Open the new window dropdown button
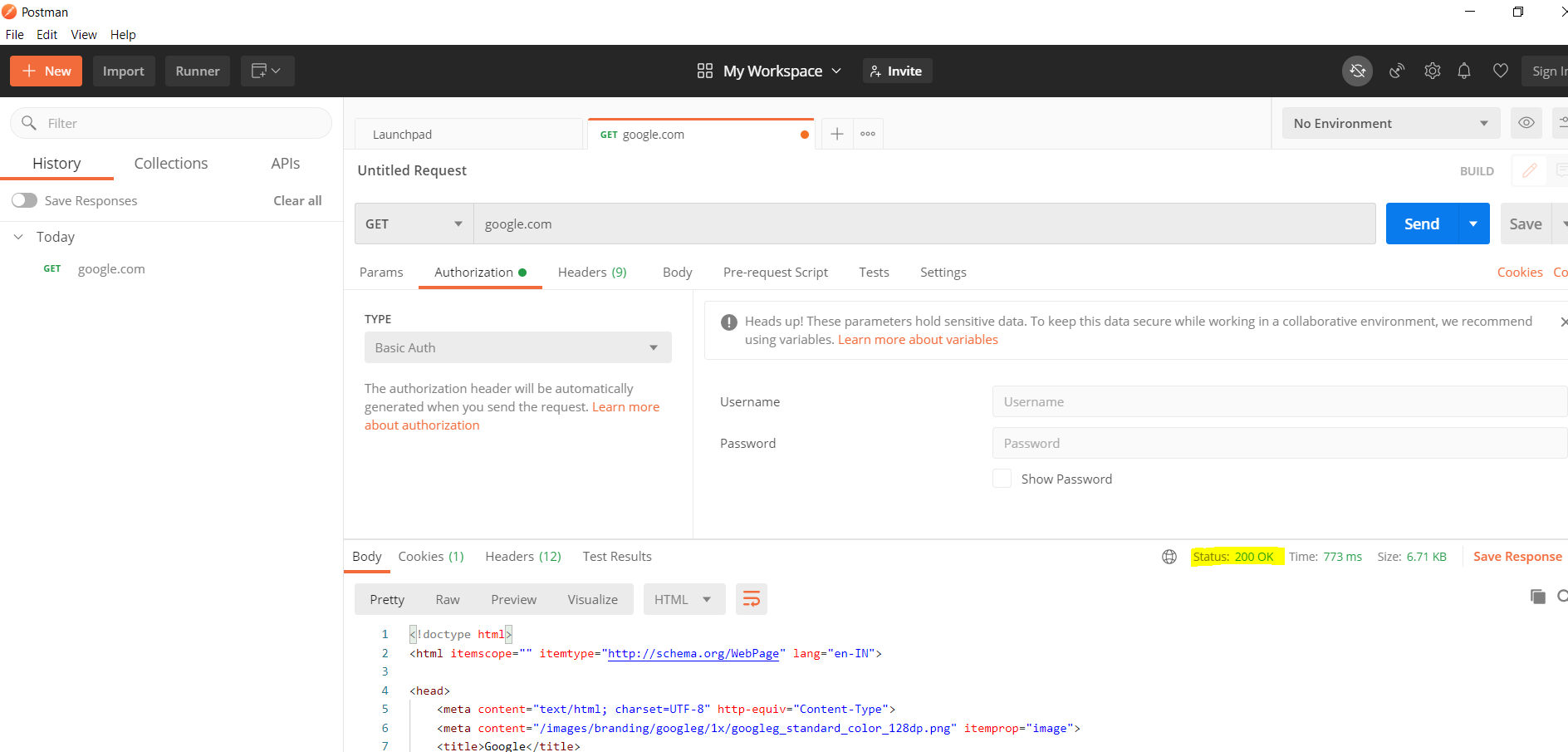Image resolution: width=1568 pixels, height=752 pixels. tap(267, 71)
